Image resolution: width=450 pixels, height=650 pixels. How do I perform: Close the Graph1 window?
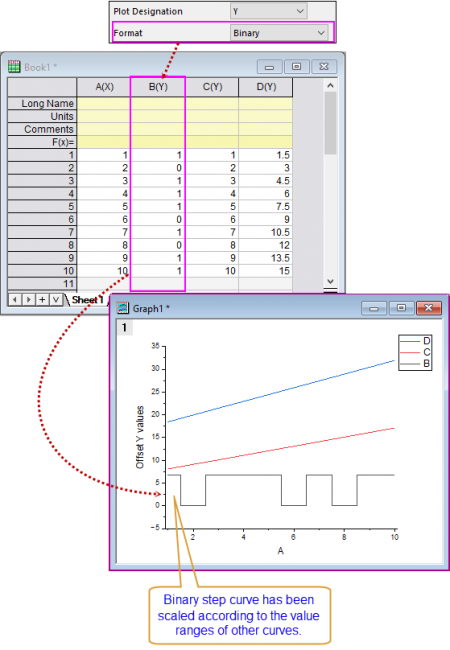[x=428, y=308]
